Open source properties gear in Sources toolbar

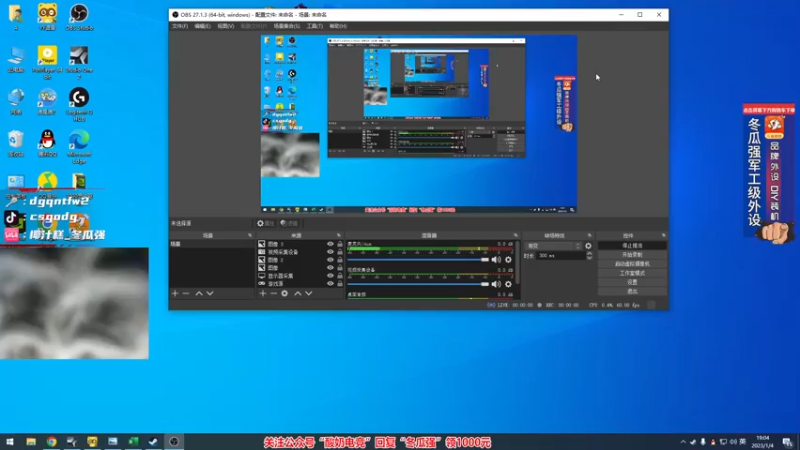(285, 293)
